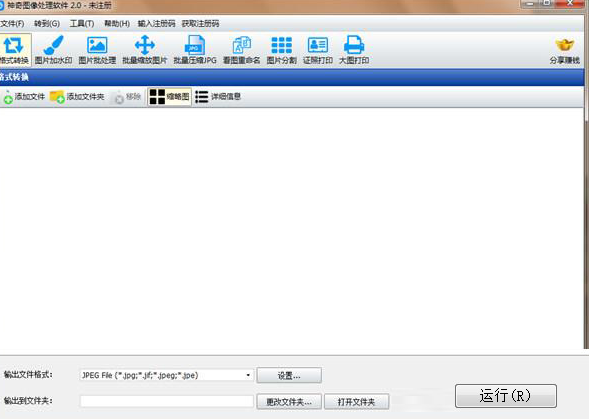Open the 图片批处理 batch processing tool

pos(97,48)
